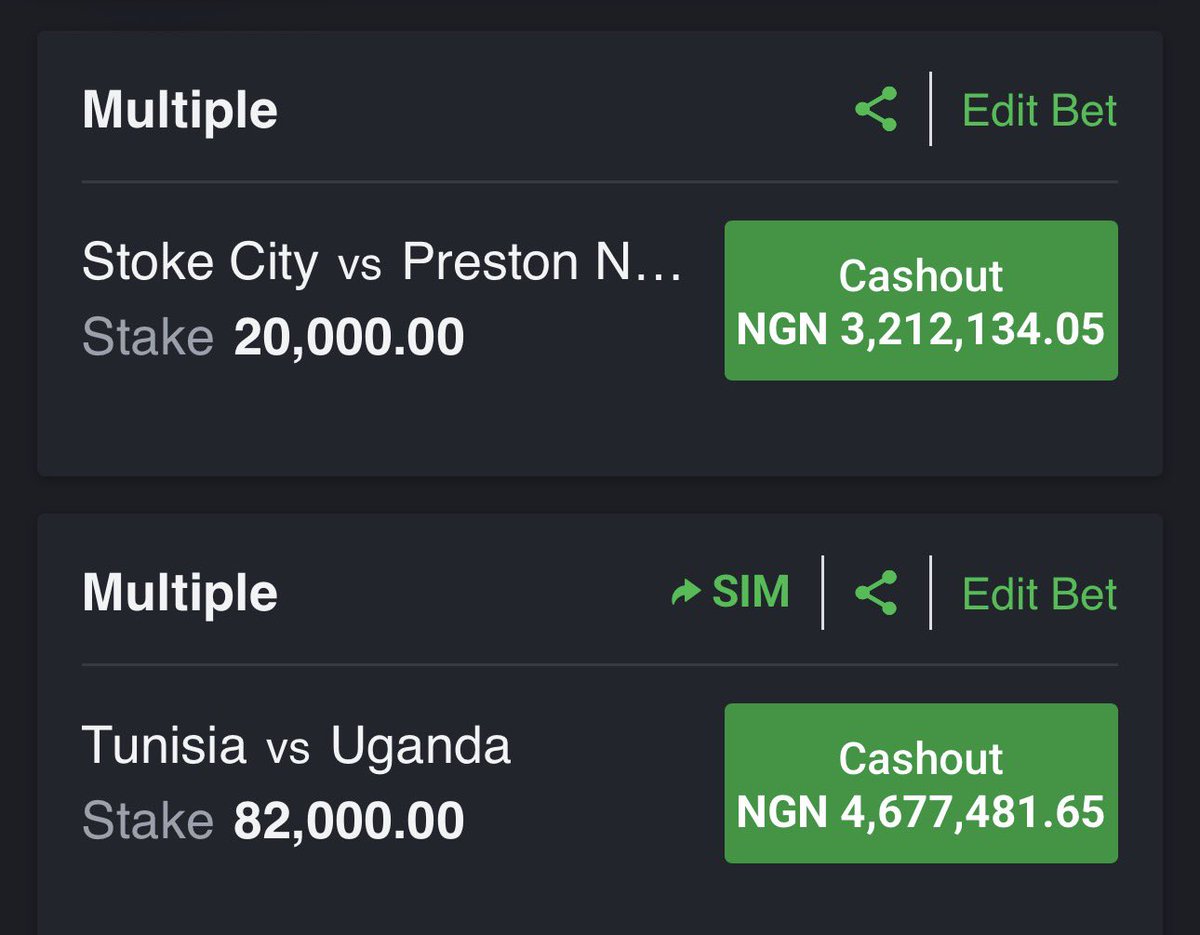Open Edit Bet for Stoke City multiple
Viewport: 1200px width, 935px height.
click(1039, 110)
